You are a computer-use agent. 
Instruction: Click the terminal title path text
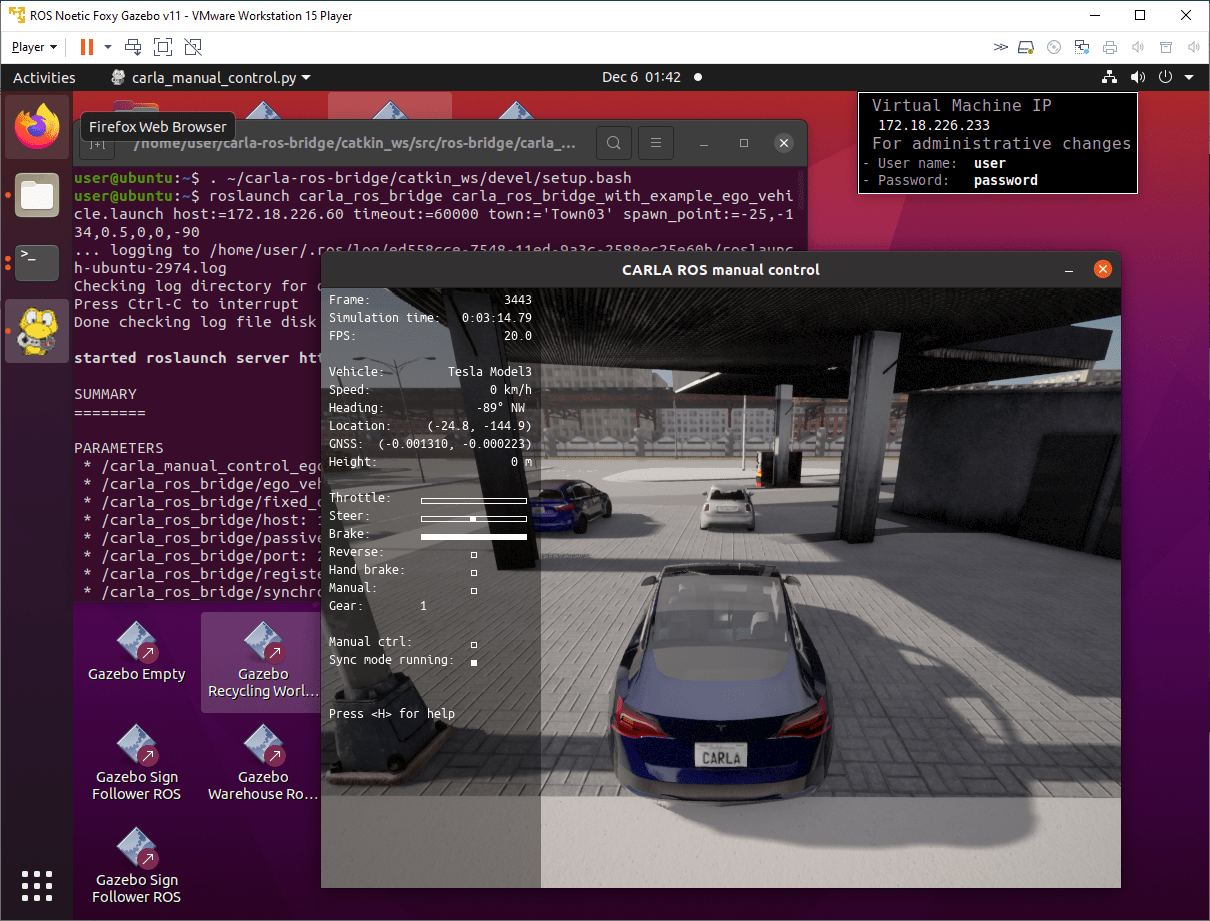coord(355,143)
